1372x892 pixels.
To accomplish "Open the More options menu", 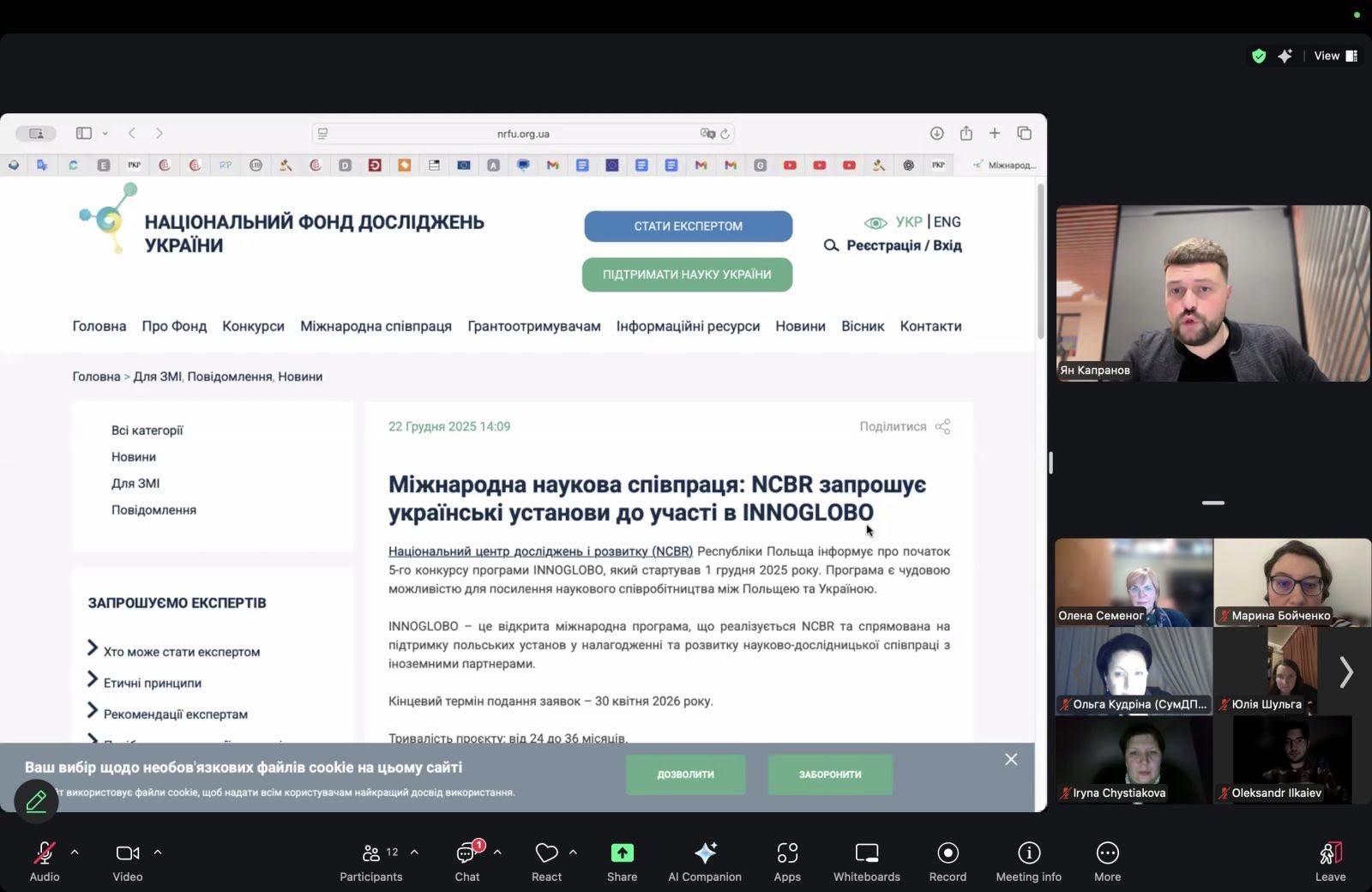I will pos(1108,861).
